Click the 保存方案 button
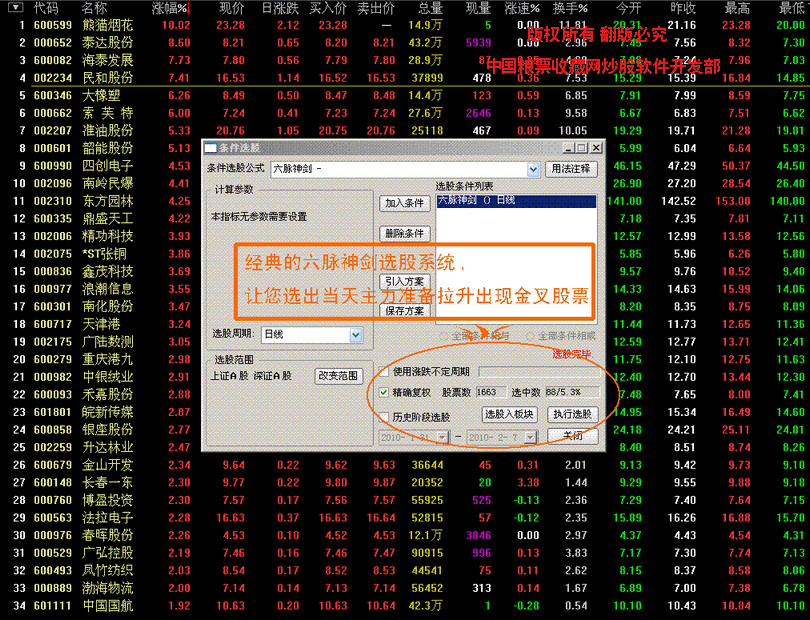Screen dimensions: 810x620 click(x=404, y=311)
